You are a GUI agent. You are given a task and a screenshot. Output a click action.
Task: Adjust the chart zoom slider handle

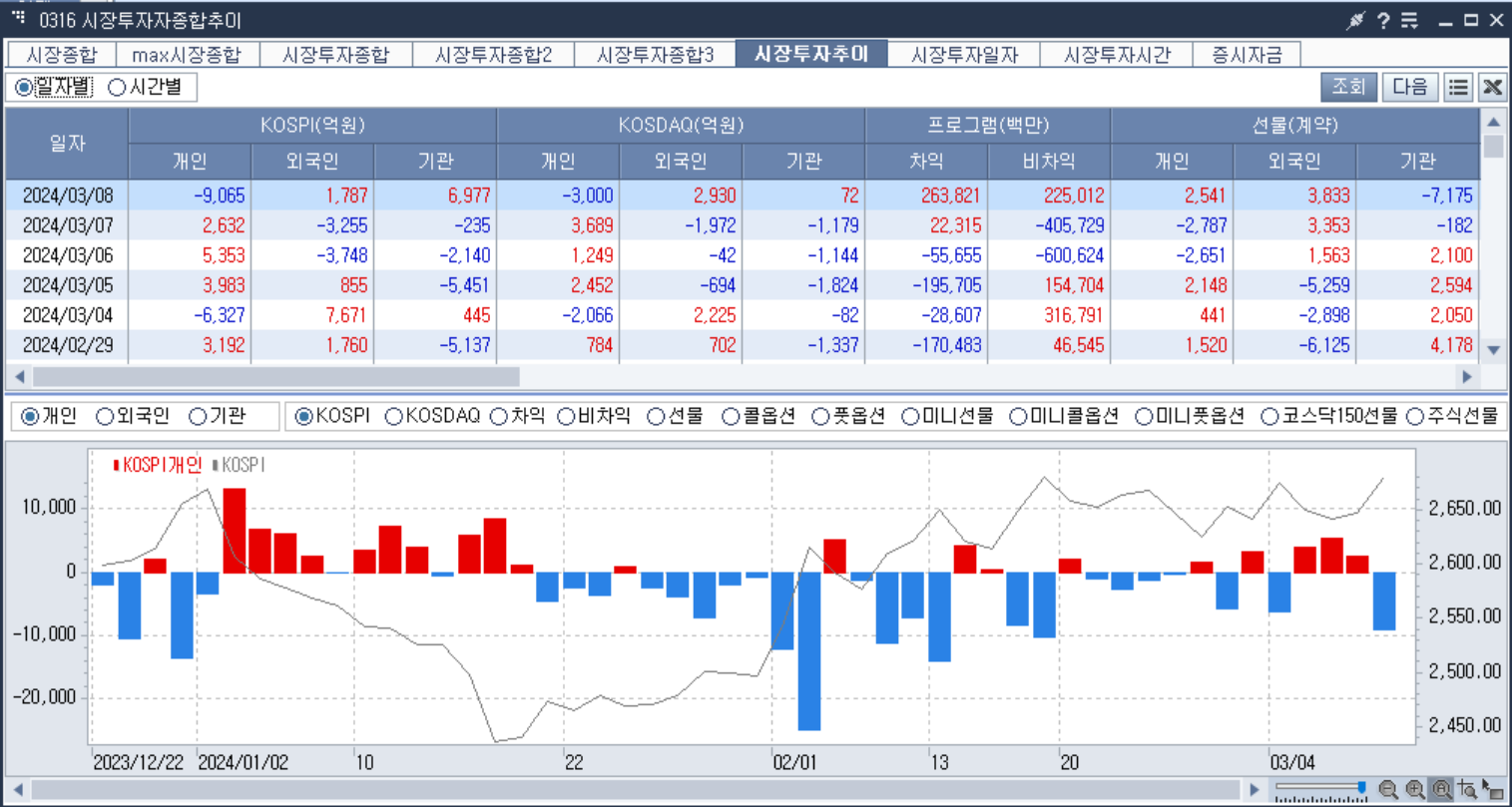click(x=1362, y=788)
